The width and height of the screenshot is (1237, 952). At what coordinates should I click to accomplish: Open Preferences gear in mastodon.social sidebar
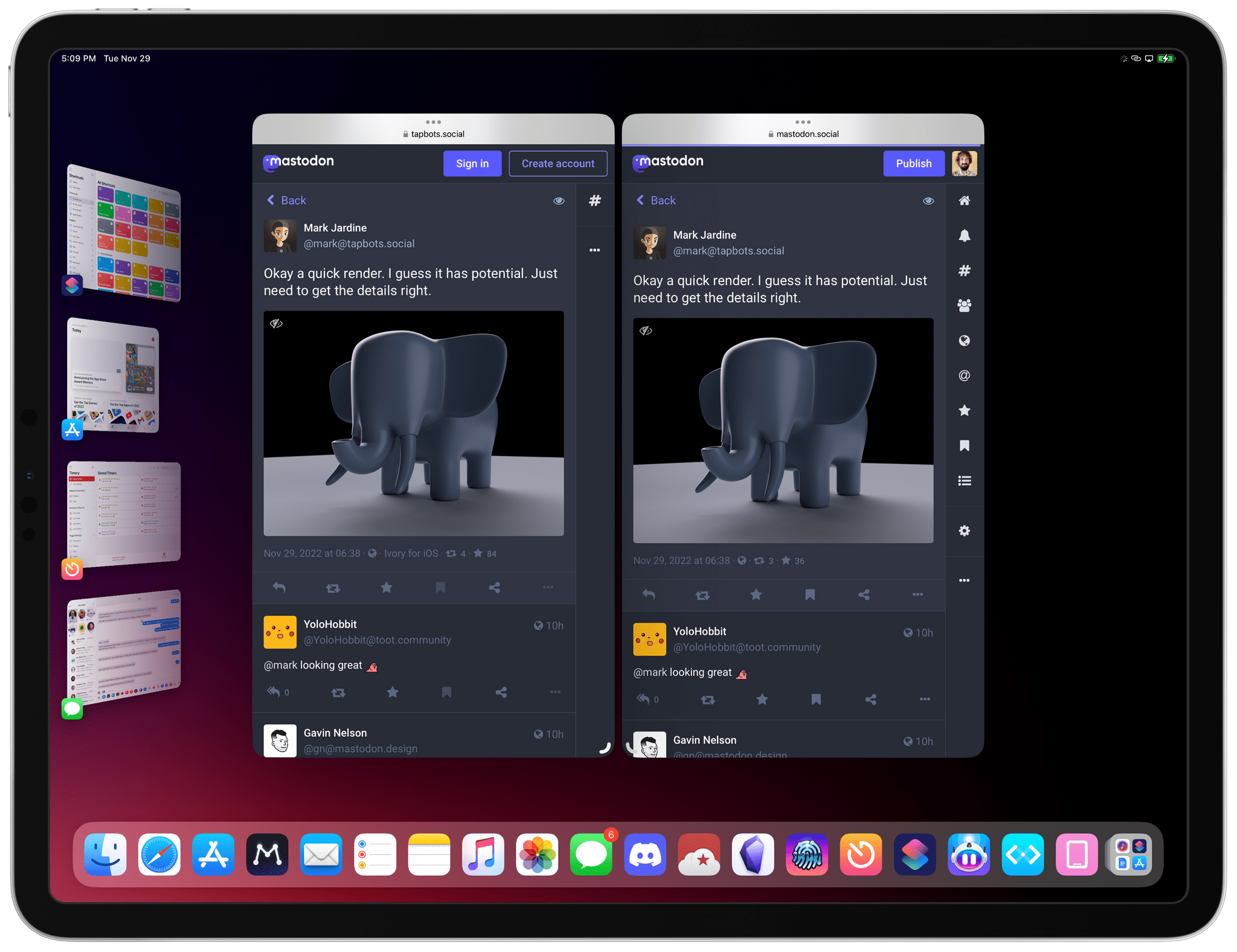click(964, 530)
